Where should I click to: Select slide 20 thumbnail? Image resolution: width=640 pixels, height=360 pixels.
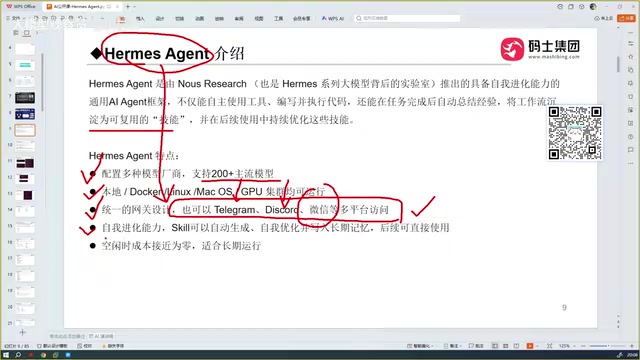pyautogui.click(x=25, y=308)
